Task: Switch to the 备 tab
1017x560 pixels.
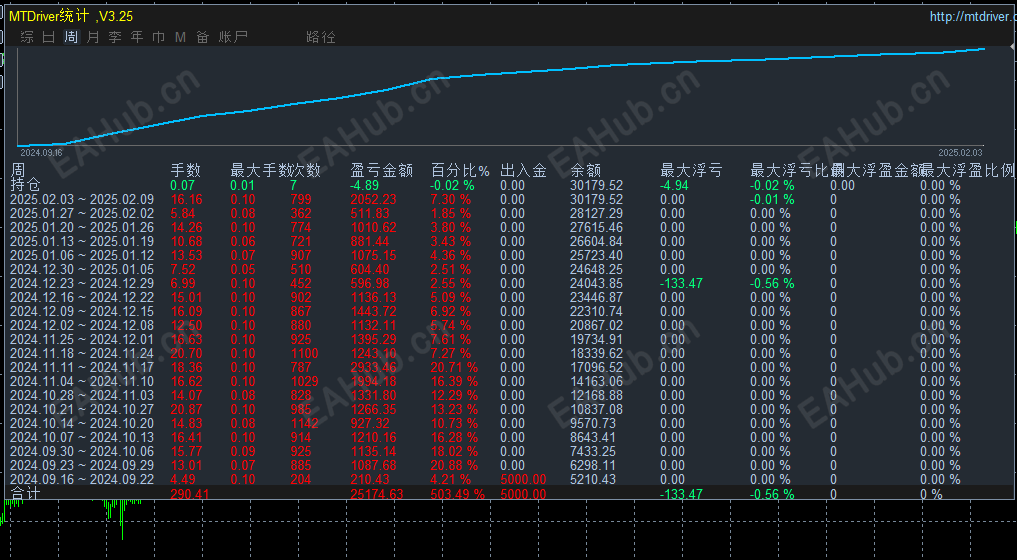Action: point(203,37)
